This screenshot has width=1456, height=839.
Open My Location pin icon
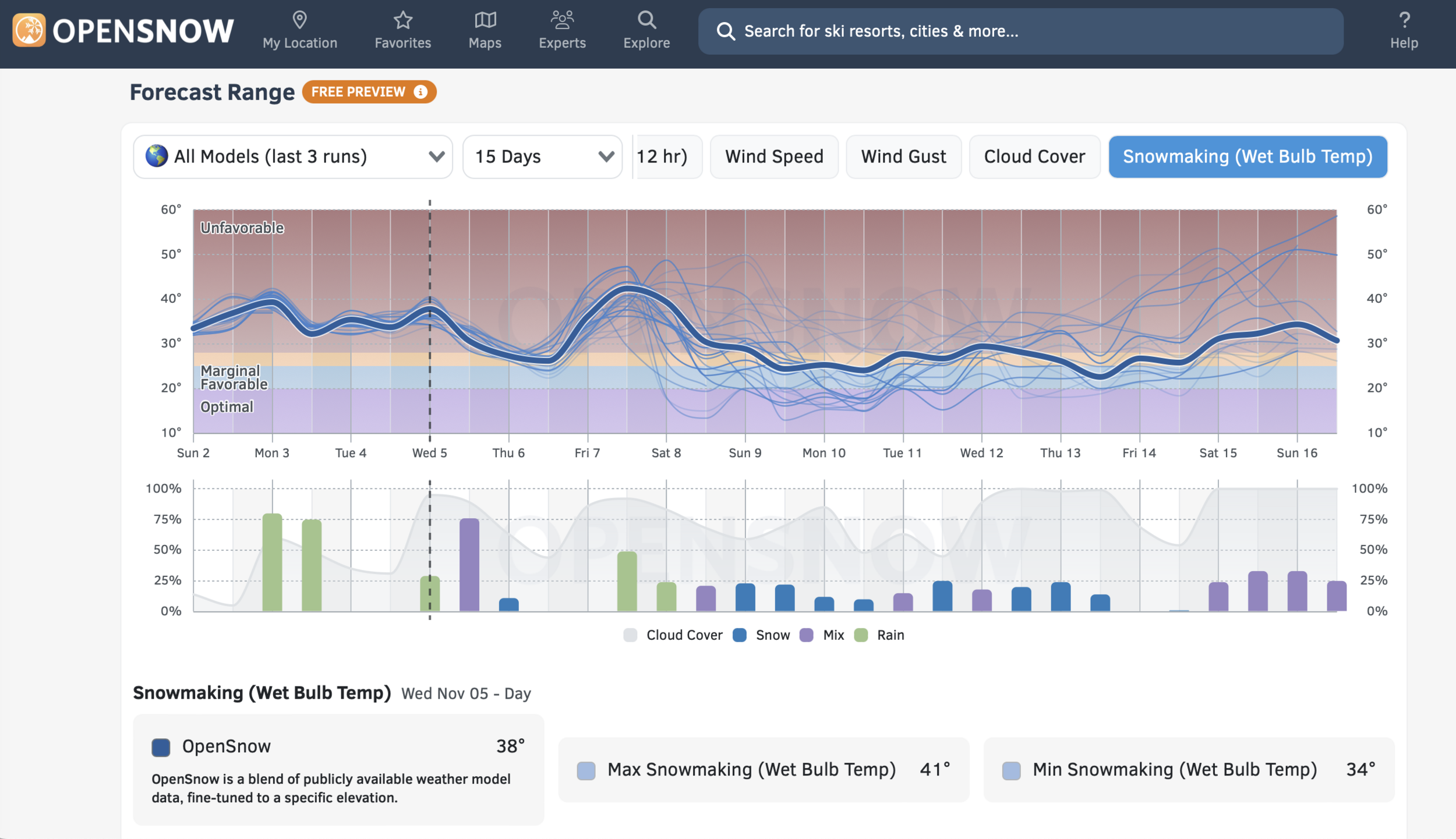click(299, 20)
